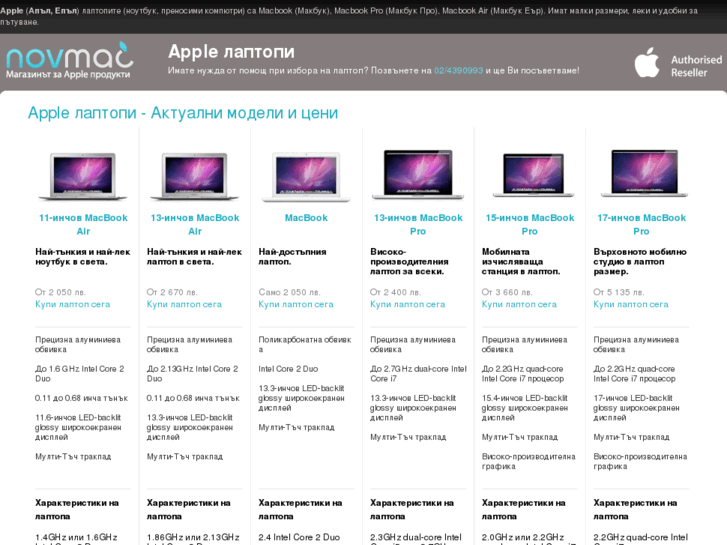Viewport: 727px width, 545px height.
Task: Click price text 'От 2 670 лв.'
Action: (172, 292)
